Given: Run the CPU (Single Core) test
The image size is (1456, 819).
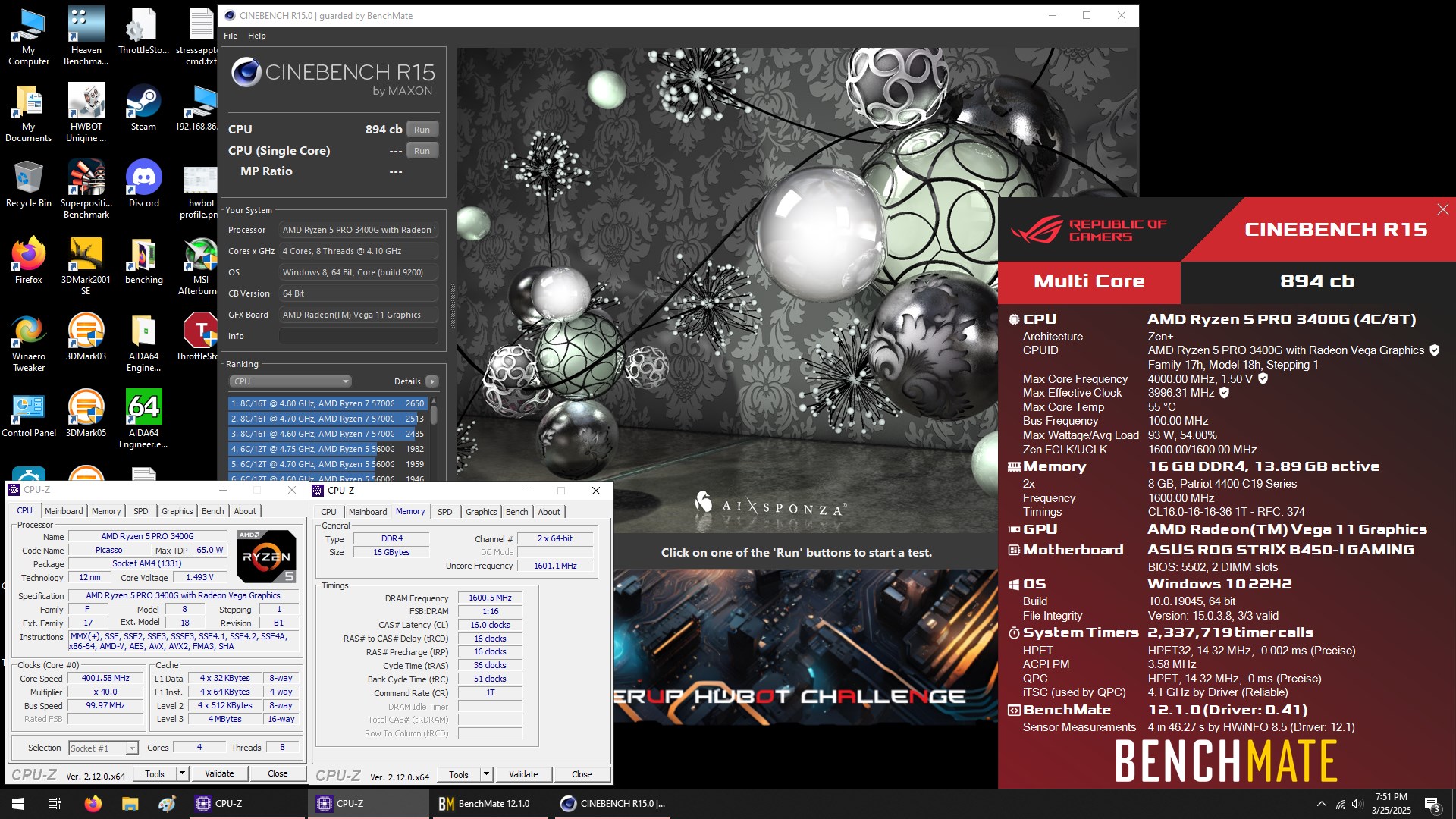Looking at the screenshot, I should [x=422, y=151].
